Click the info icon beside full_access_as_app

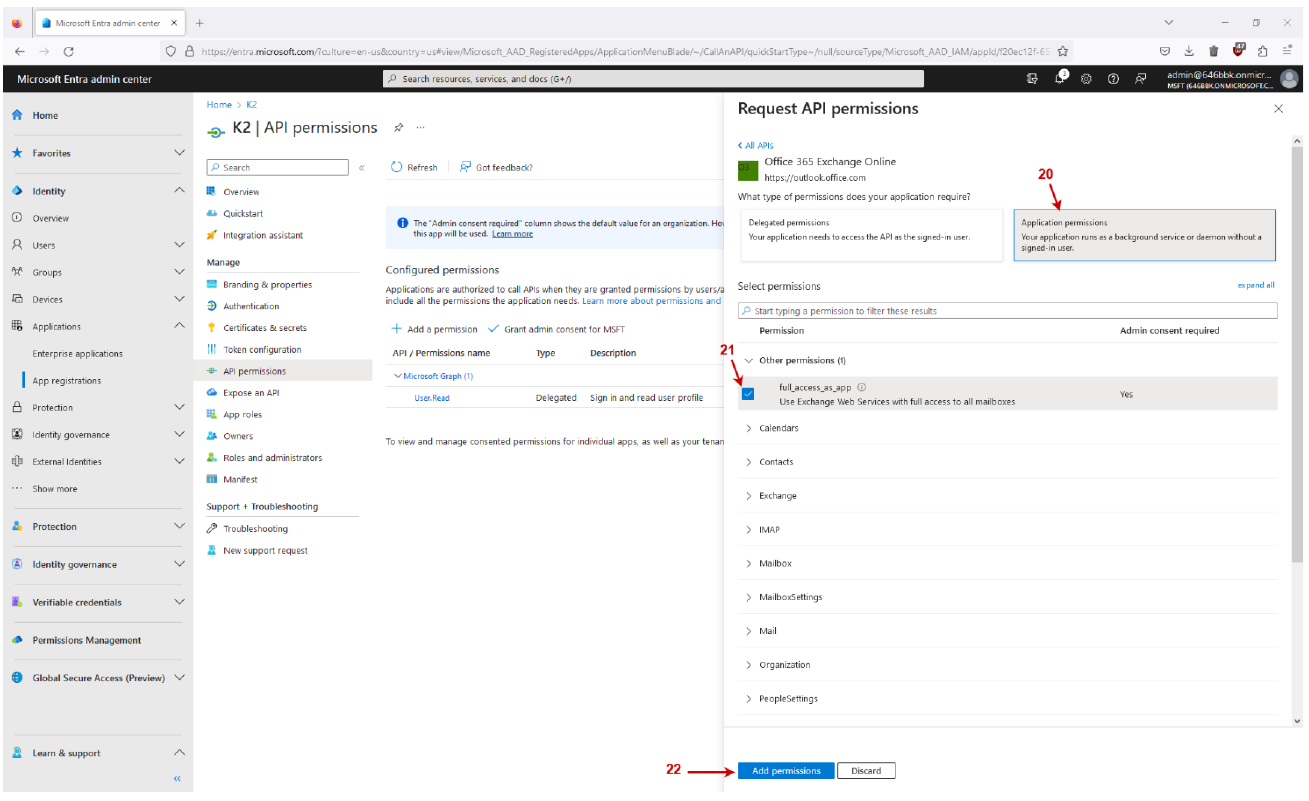pyautogui.click(x=862, y=388)
